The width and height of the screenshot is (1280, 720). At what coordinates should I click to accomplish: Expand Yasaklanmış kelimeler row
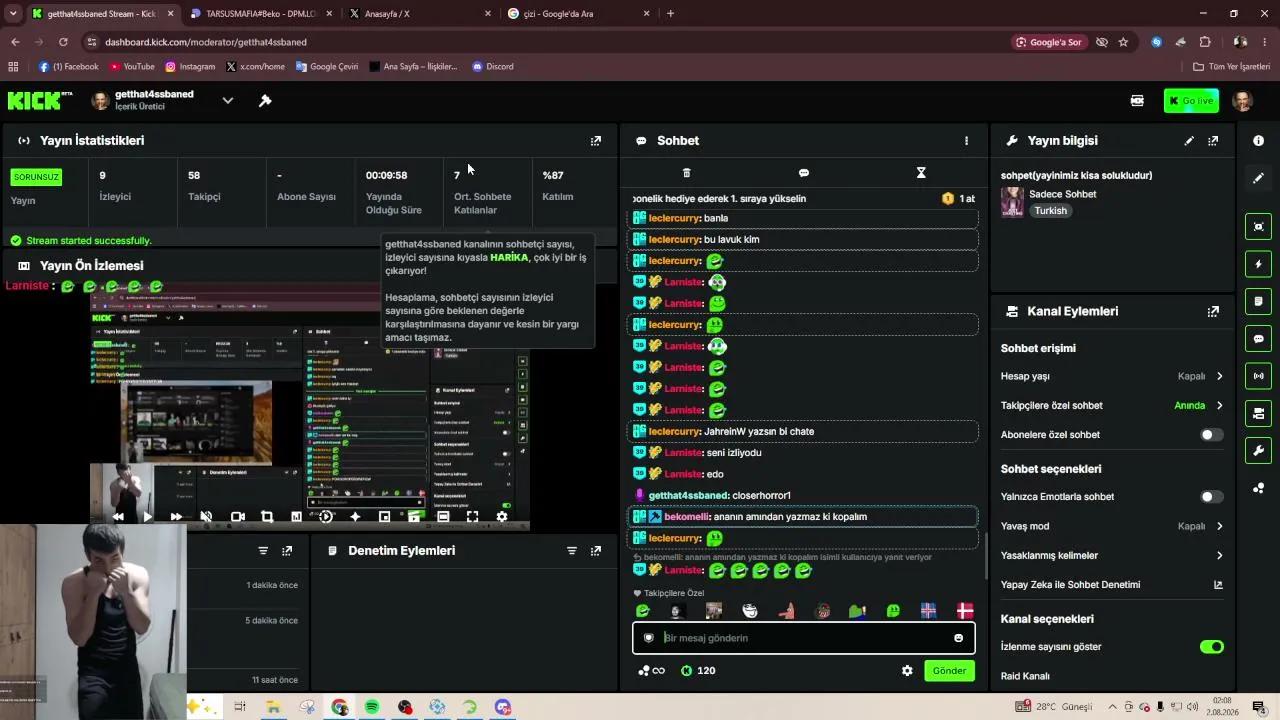click(x=1112, y=555)
